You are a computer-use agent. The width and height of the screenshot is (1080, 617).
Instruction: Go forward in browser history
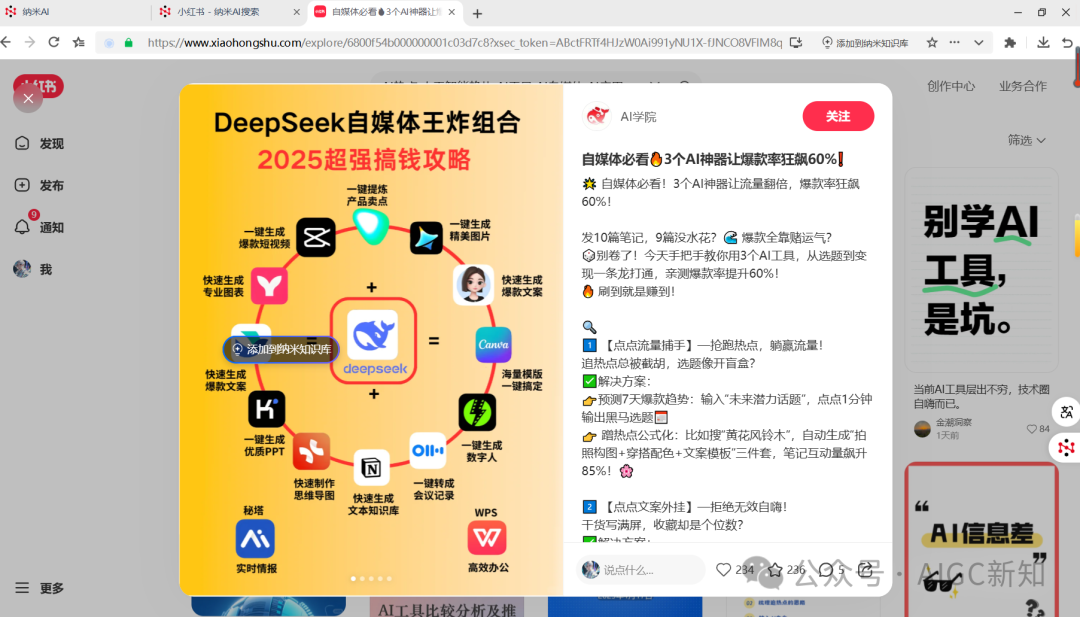[x=30, y=43]
